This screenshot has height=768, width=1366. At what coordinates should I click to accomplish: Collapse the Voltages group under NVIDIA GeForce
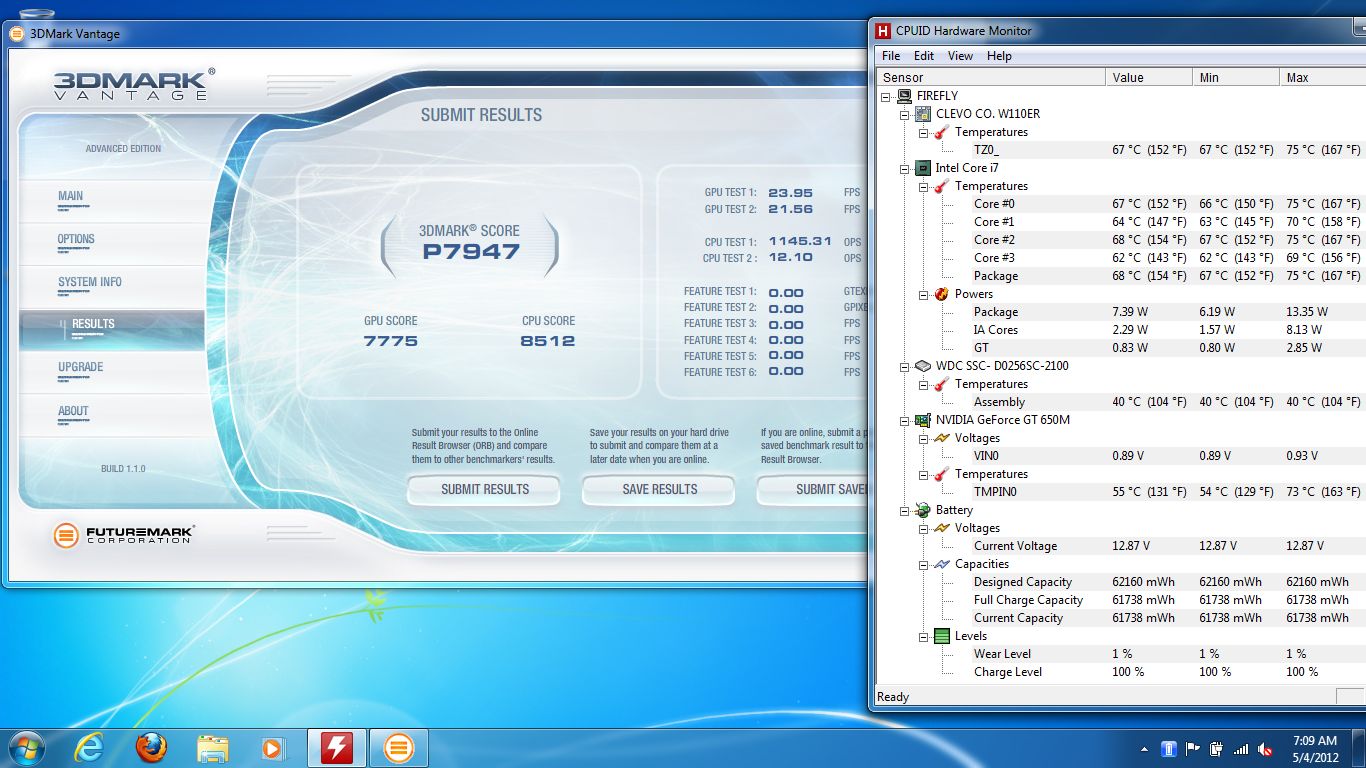pos(924,438)
